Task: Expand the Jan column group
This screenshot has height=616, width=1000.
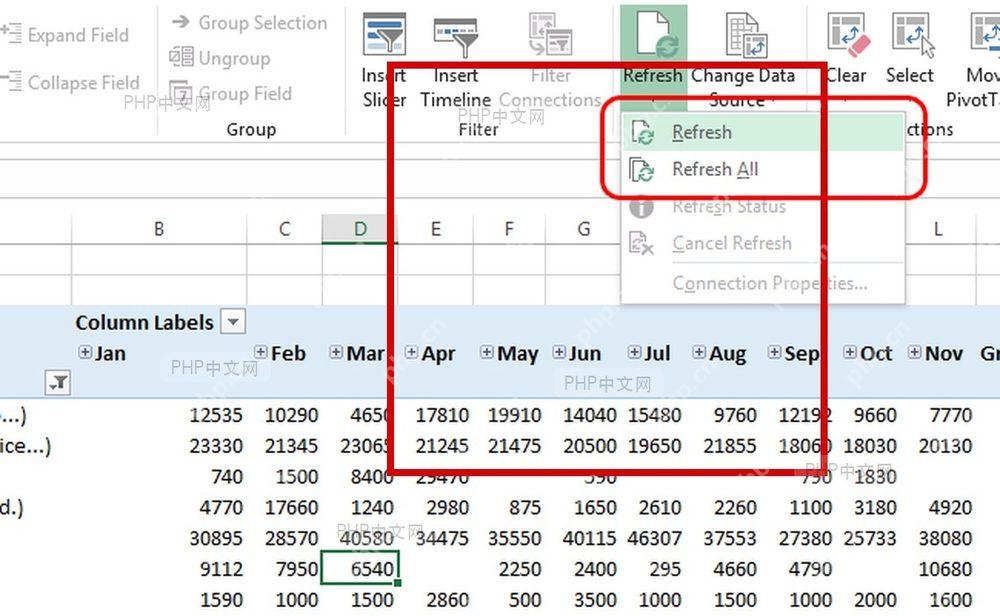Action: 85,352
